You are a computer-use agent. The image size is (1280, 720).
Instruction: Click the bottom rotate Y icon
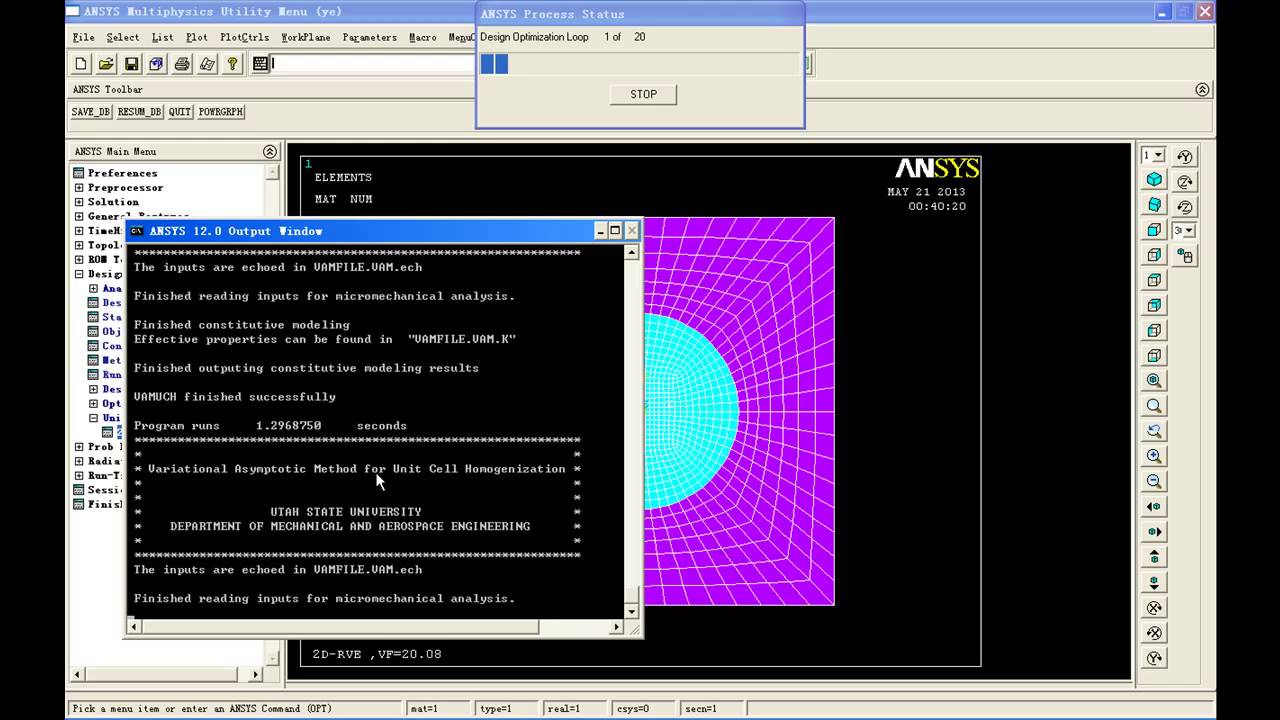pyautogui.click(x=1154, y=657)
